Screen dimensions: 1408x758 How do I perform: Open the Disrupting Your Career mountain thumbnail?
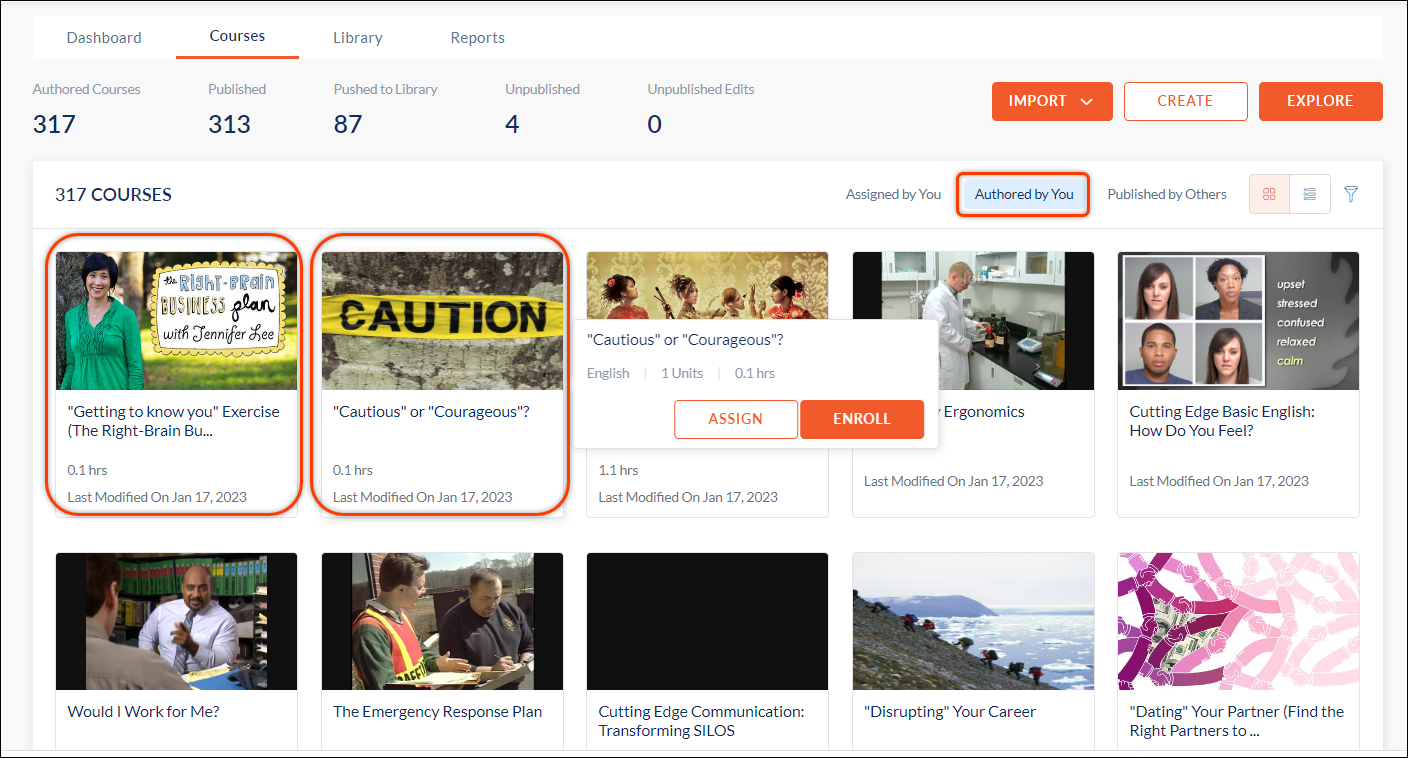pyautogui.click(x=973, y=621)
